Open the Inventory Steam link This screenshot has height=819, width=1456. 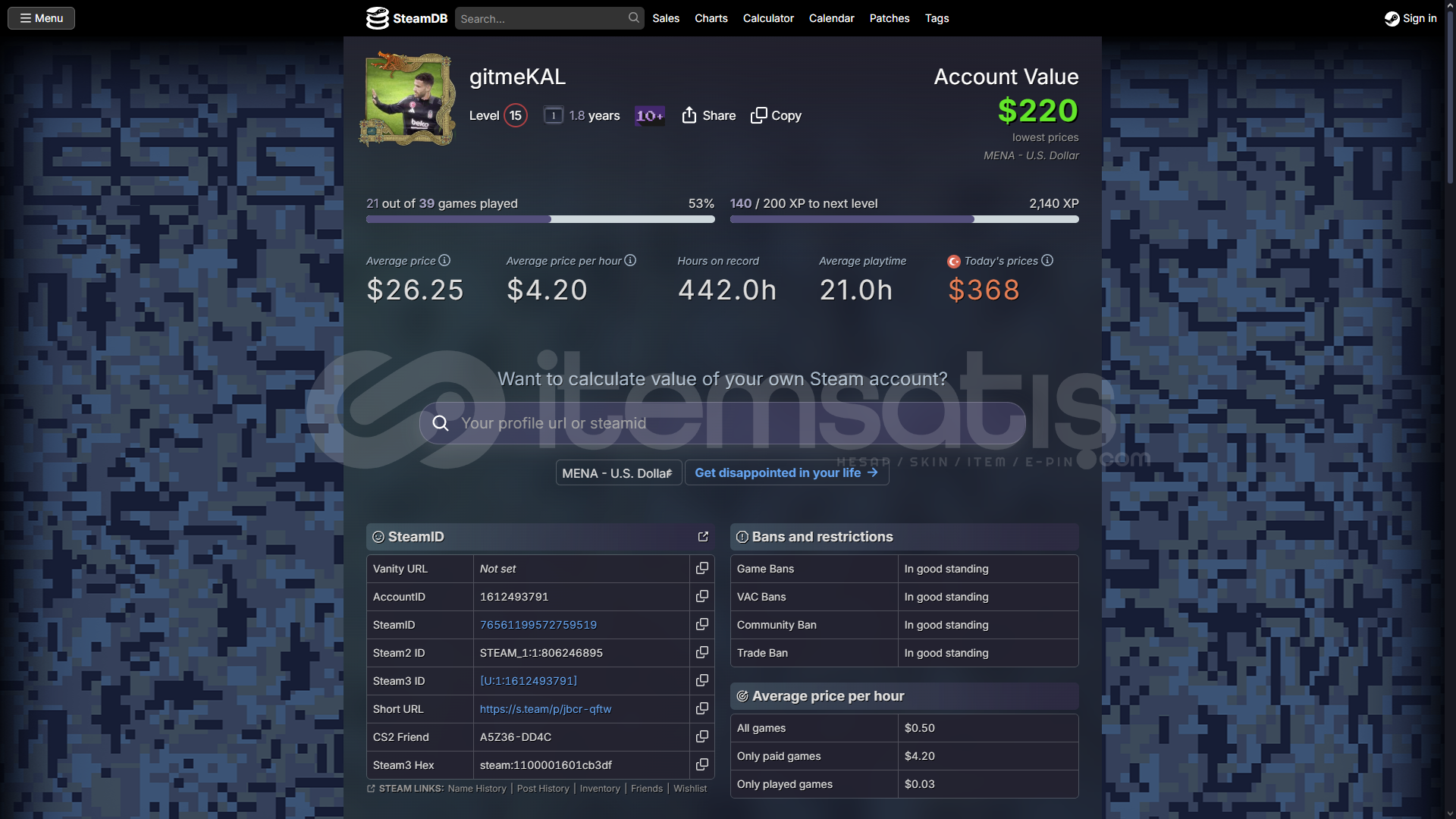pos(600,789)
